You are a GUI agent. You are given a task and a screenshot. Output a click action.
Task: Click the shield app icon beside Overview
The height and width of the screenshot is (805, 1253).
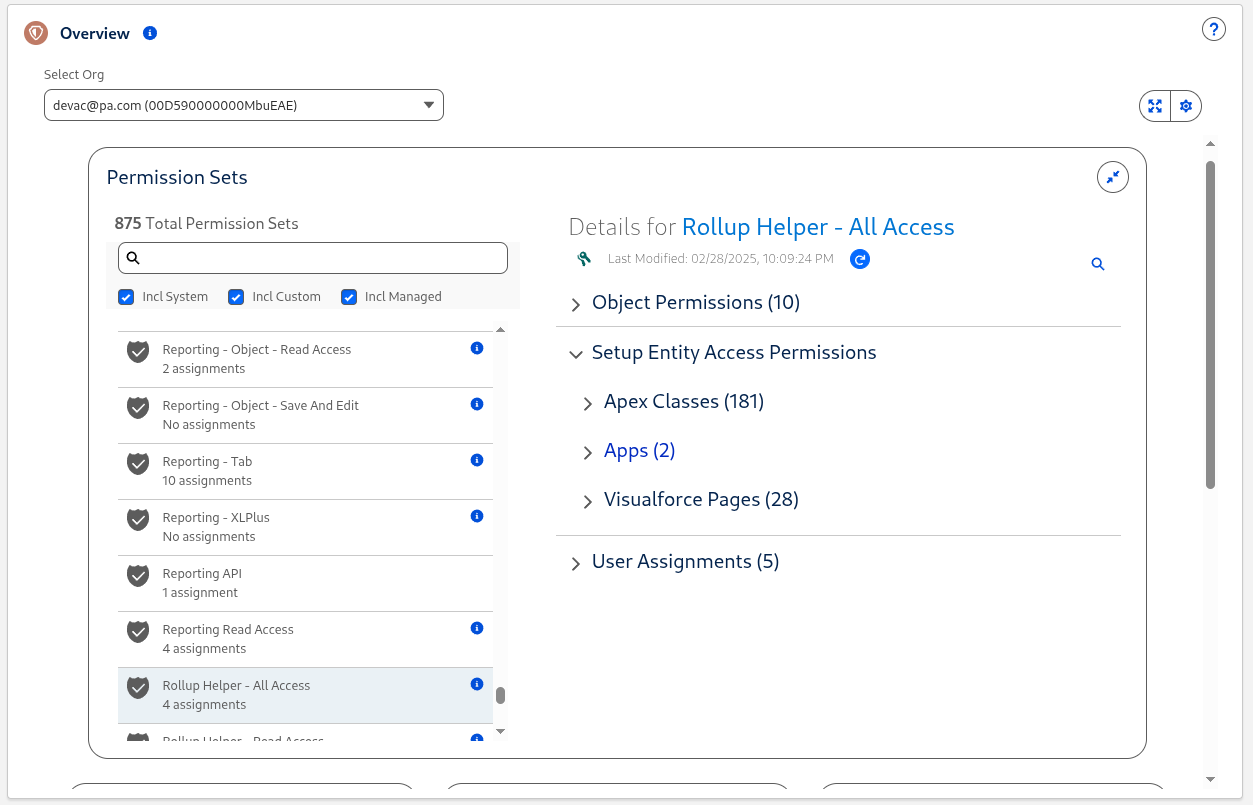coord(36,34)
